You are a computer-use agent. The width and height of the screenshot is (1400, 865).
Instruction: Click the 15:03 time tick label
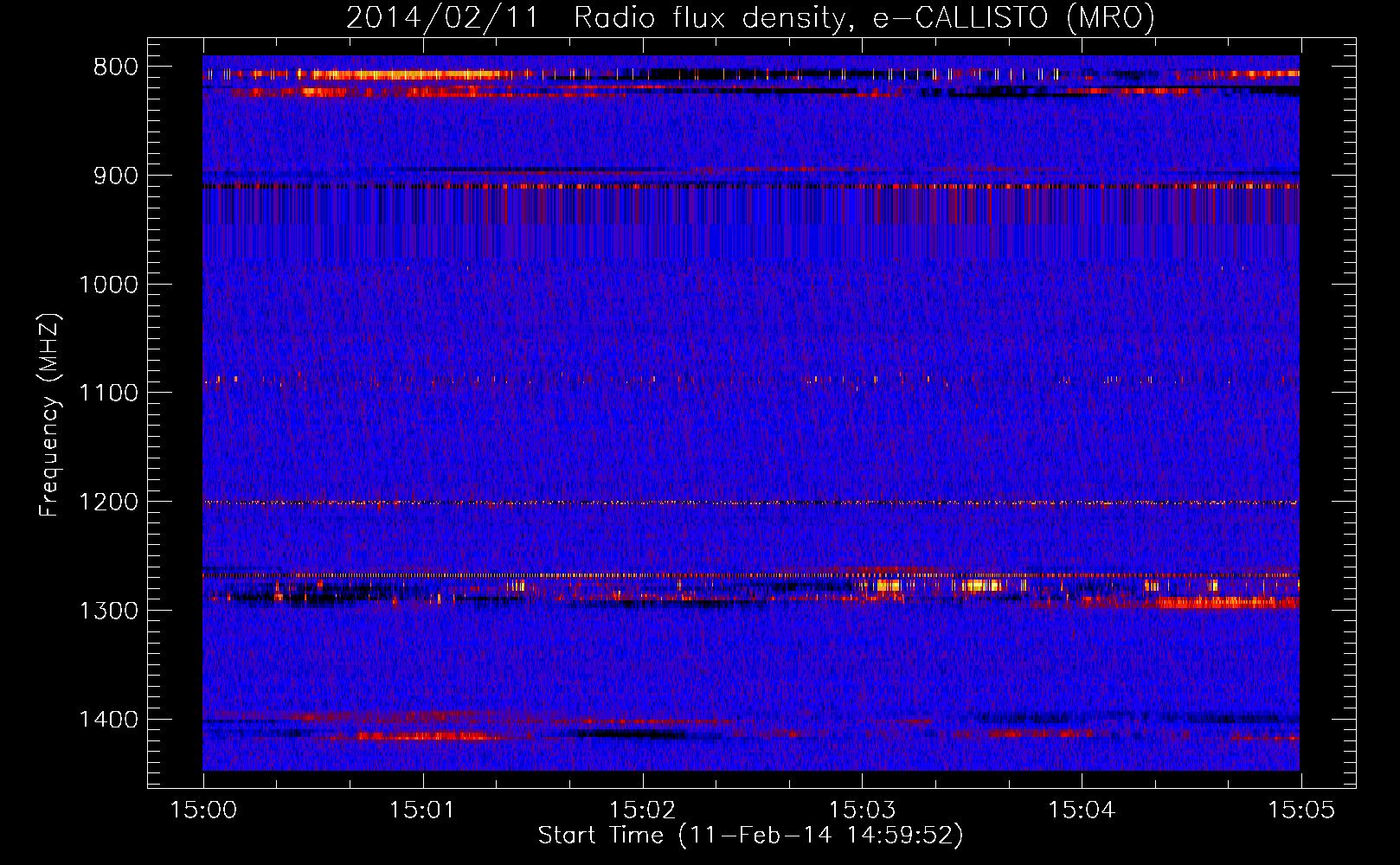[862, 811]
